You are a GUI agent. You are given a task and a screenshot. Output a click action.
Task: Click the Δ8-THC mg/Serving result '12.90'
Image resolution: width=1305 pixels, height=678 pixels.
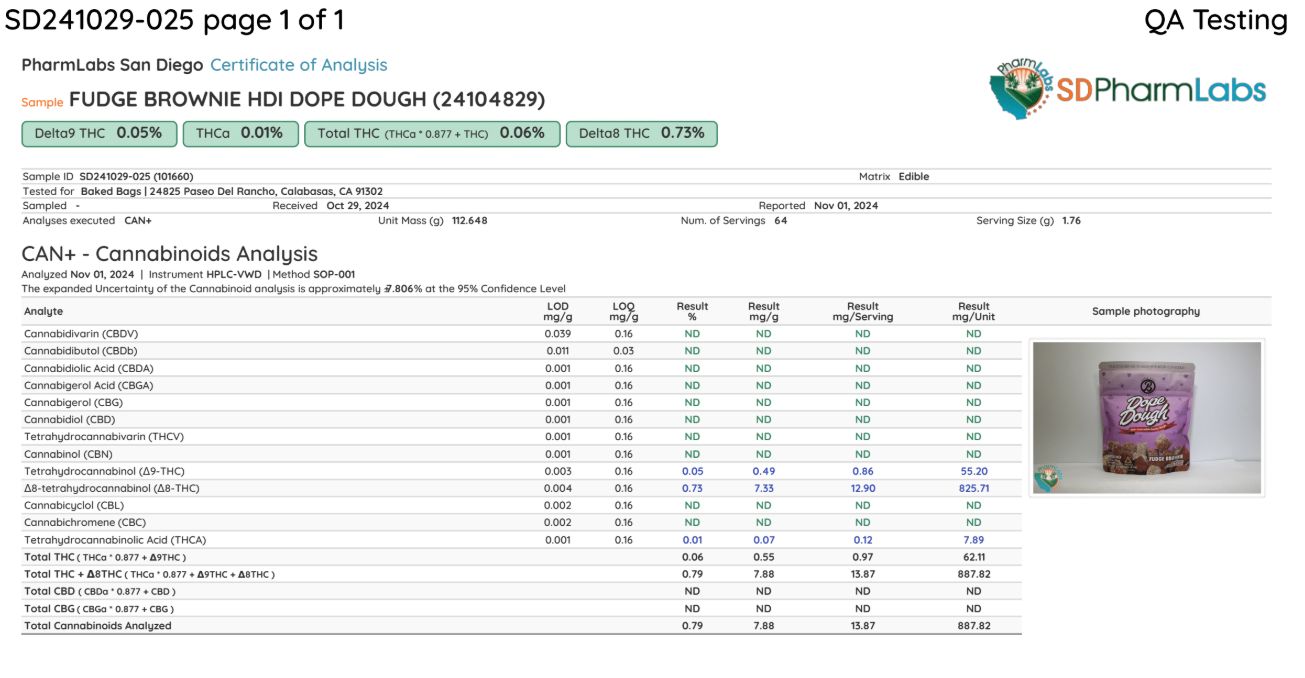click(x=863, y=488)
